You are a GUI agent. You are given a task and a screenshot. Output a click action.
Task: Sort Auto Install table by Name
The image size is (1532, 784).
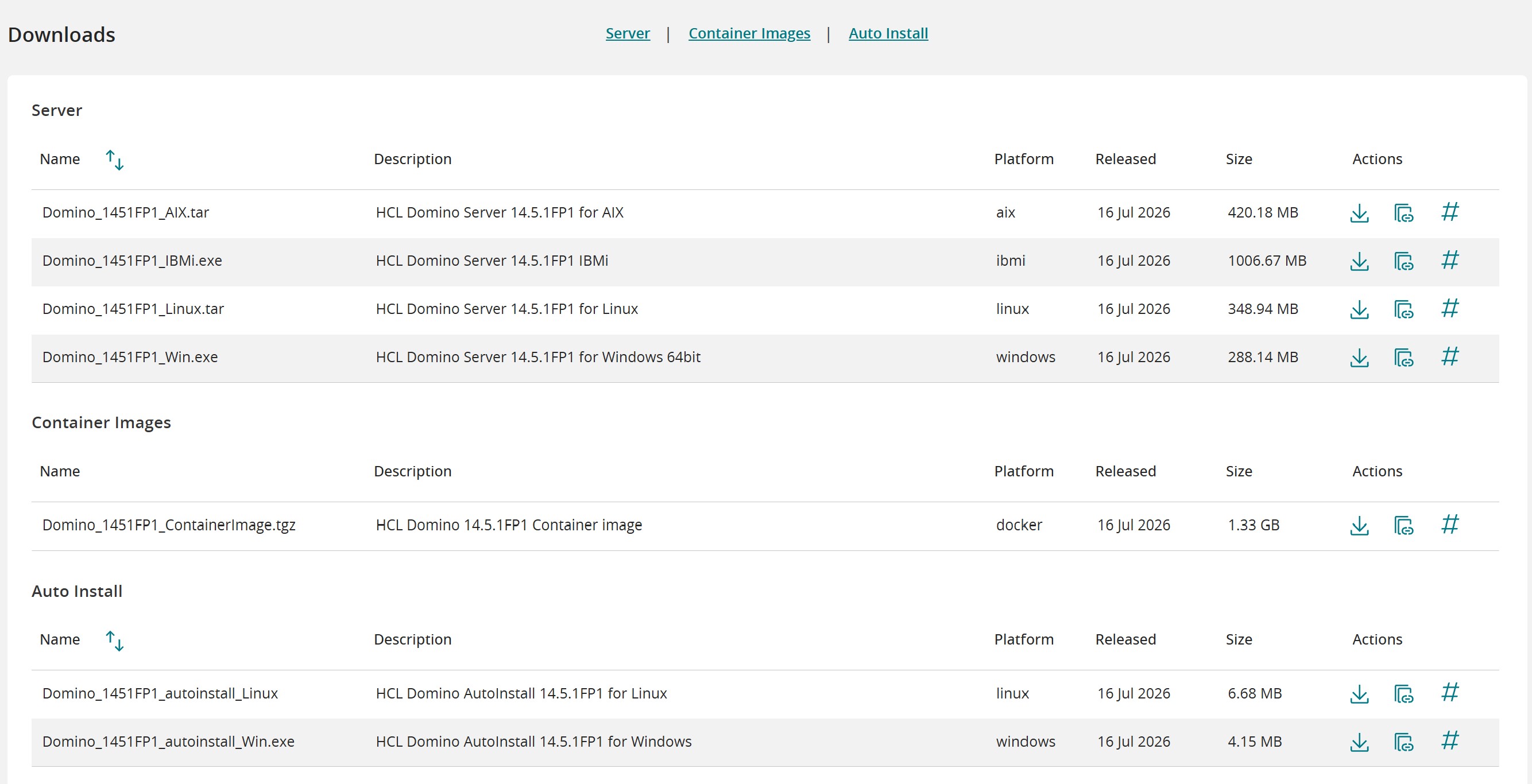point(115,641)
